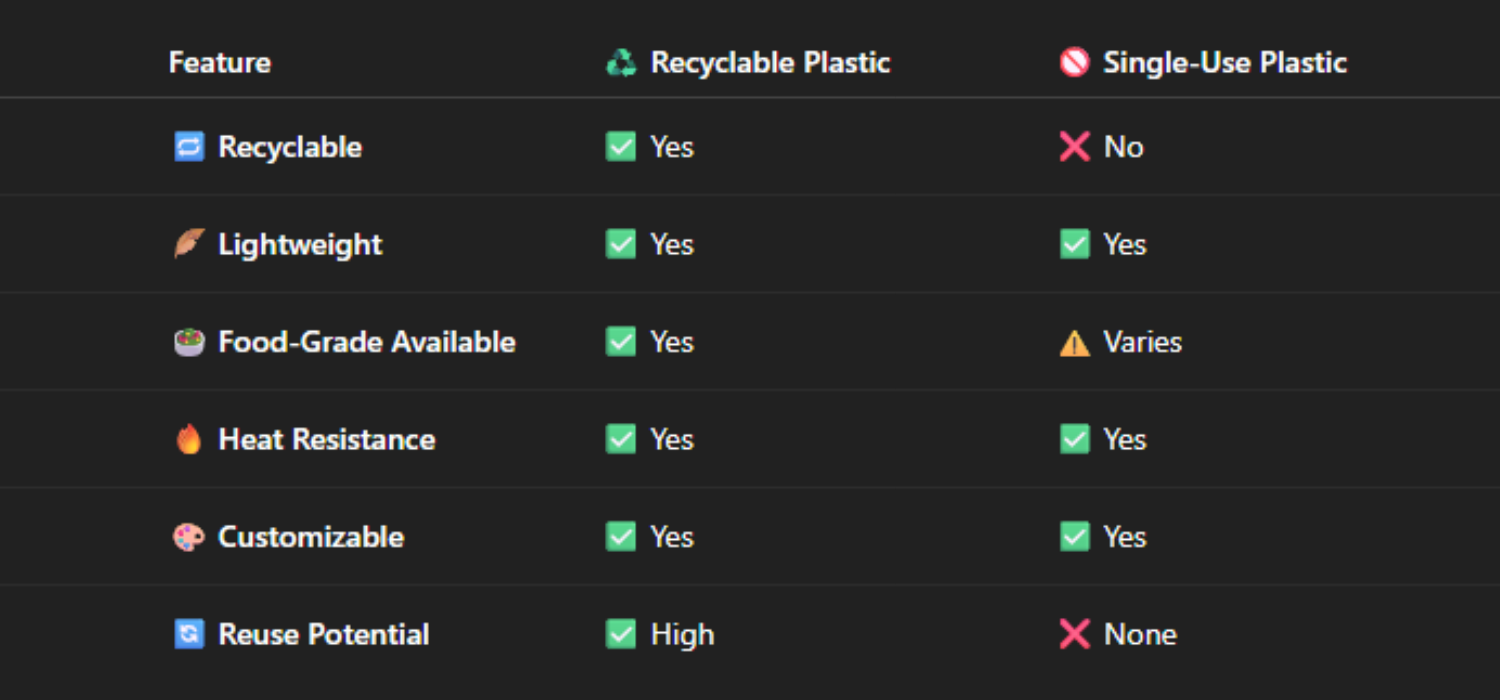The image size is (1500, 700).
Task: Click Single-Use green check in Lightweight row
Action: pyautogui.click(x=1074, y=244)
